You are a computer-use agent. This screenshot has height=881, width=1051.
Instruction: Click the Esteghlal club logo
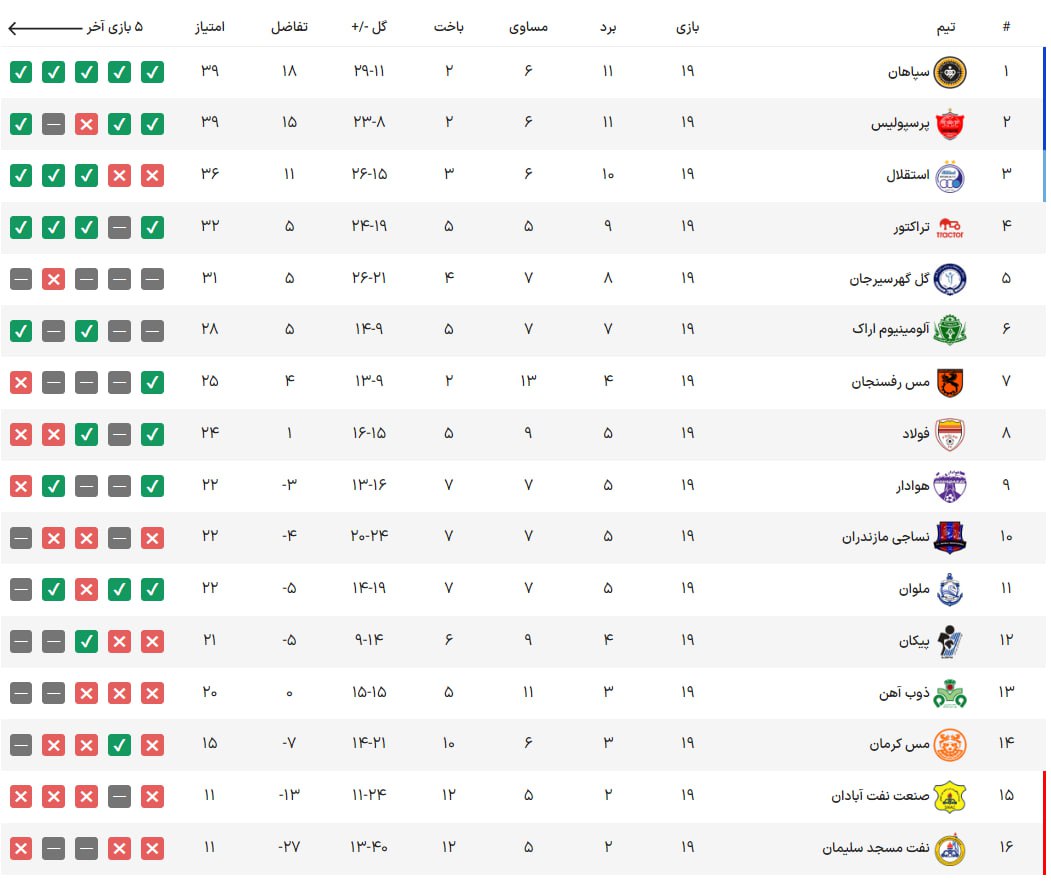point(949,176)
